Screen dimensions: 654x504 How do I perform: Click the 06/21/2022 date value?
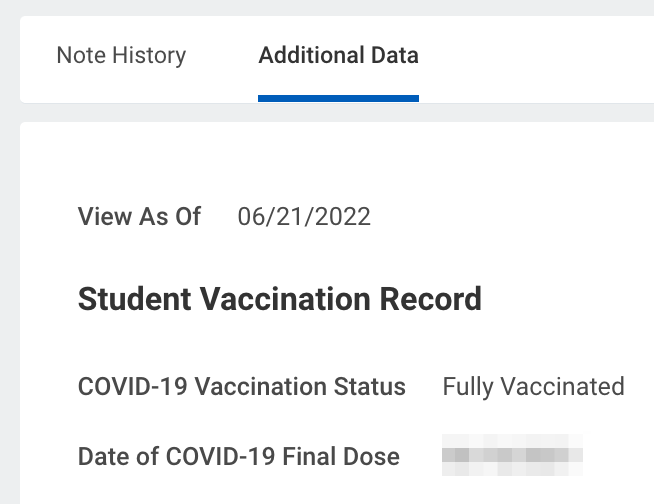point(304,217)
